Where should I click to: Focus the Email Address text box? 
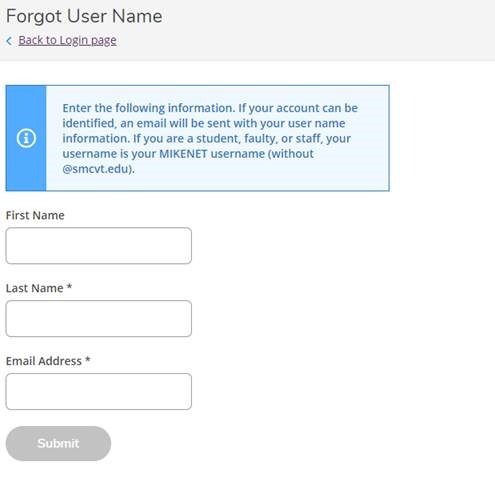pos(99,391)
